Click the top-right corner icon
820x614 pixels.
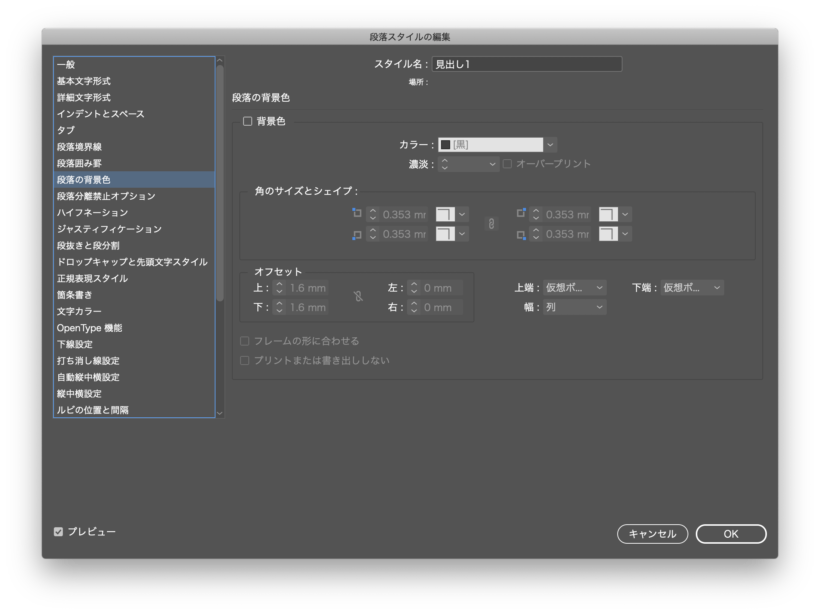520,214
